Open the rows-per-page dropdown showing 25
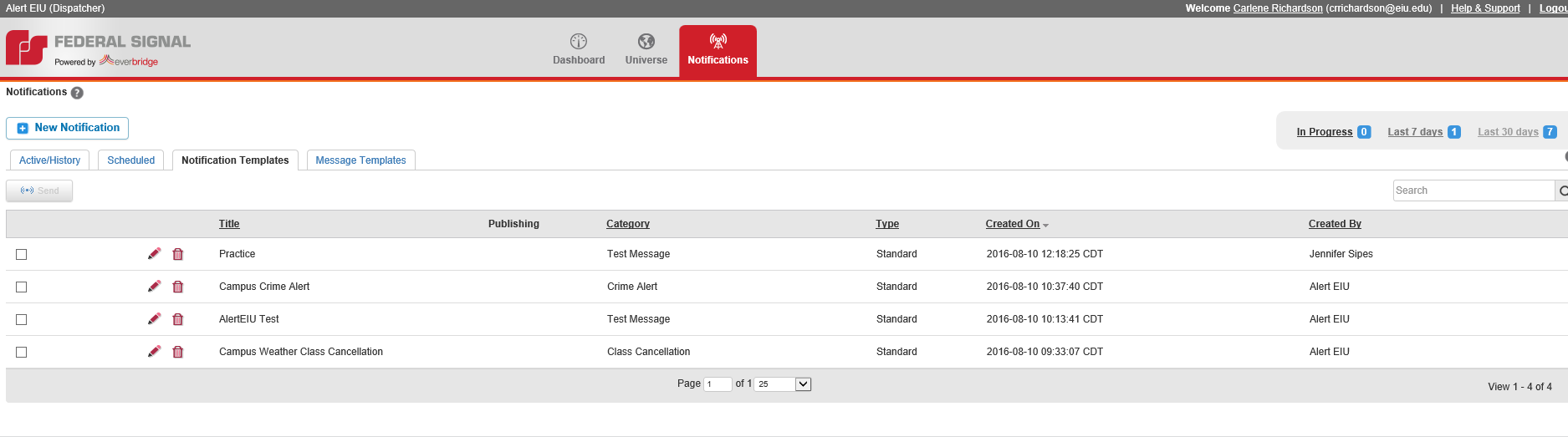Viewport: 1568px width, 437px height. pyautogui.click(x=783, y=384)
